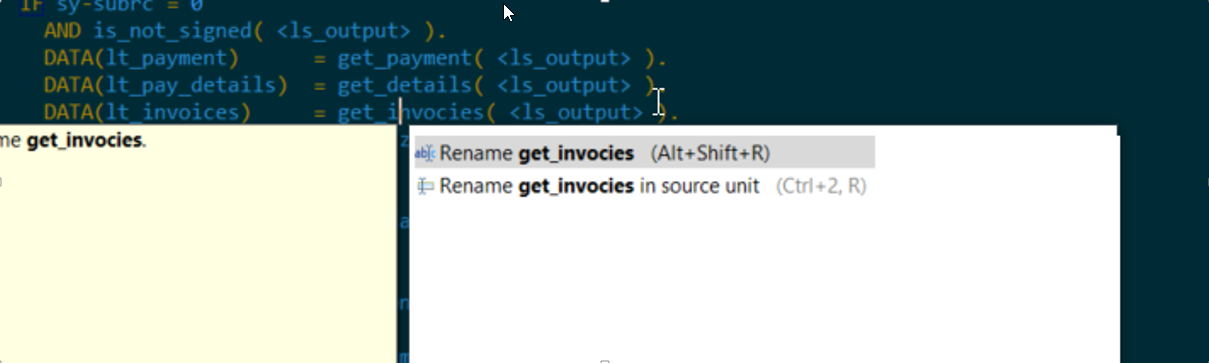
Task: Click get_details method call
Action: (411, 85)
